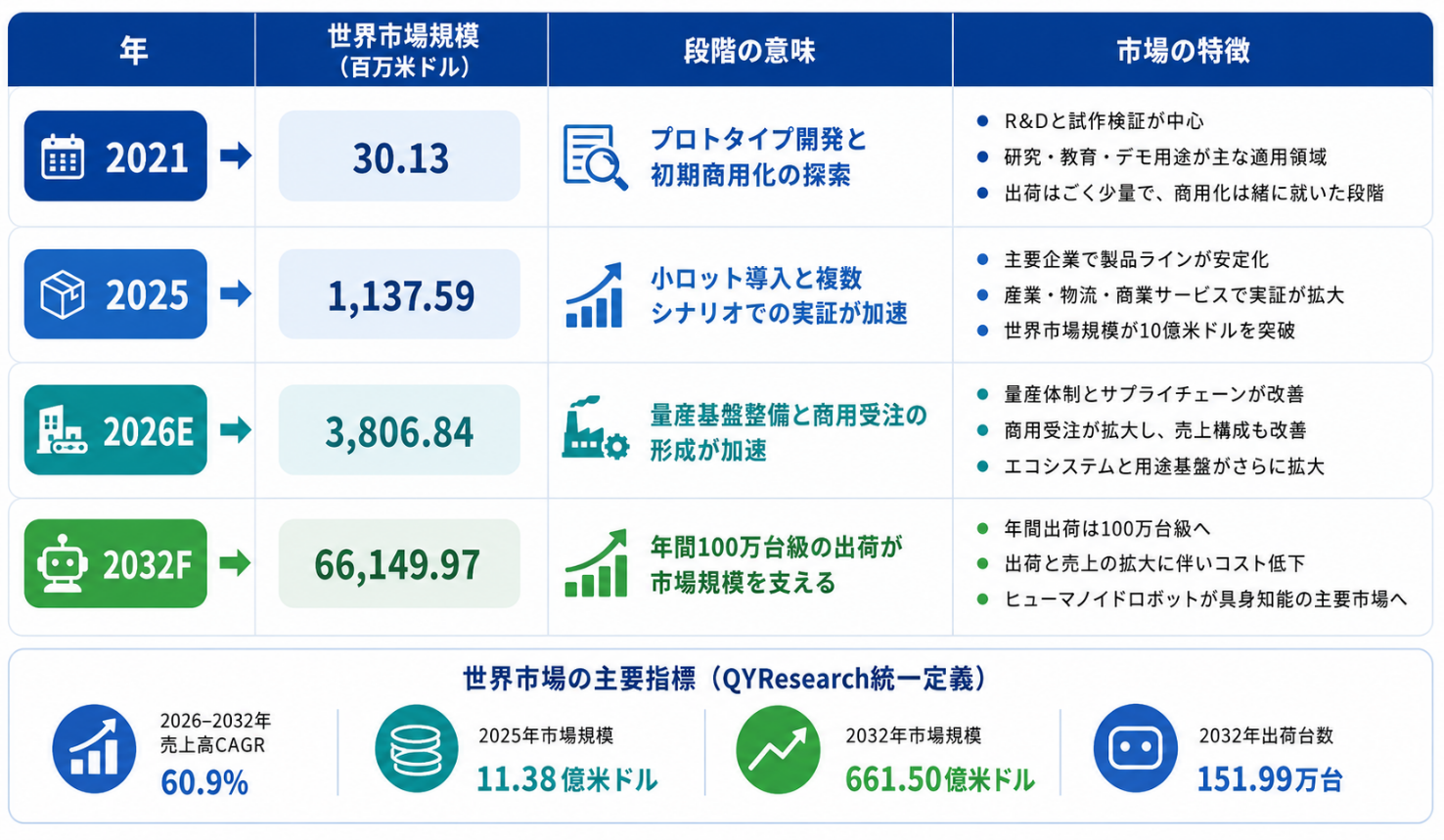The height and width of the screenshot is (840, 1444).
Task: Select the blue bar chart icon beside 小ロット導入と複数
Action: [x=595, y=294]
